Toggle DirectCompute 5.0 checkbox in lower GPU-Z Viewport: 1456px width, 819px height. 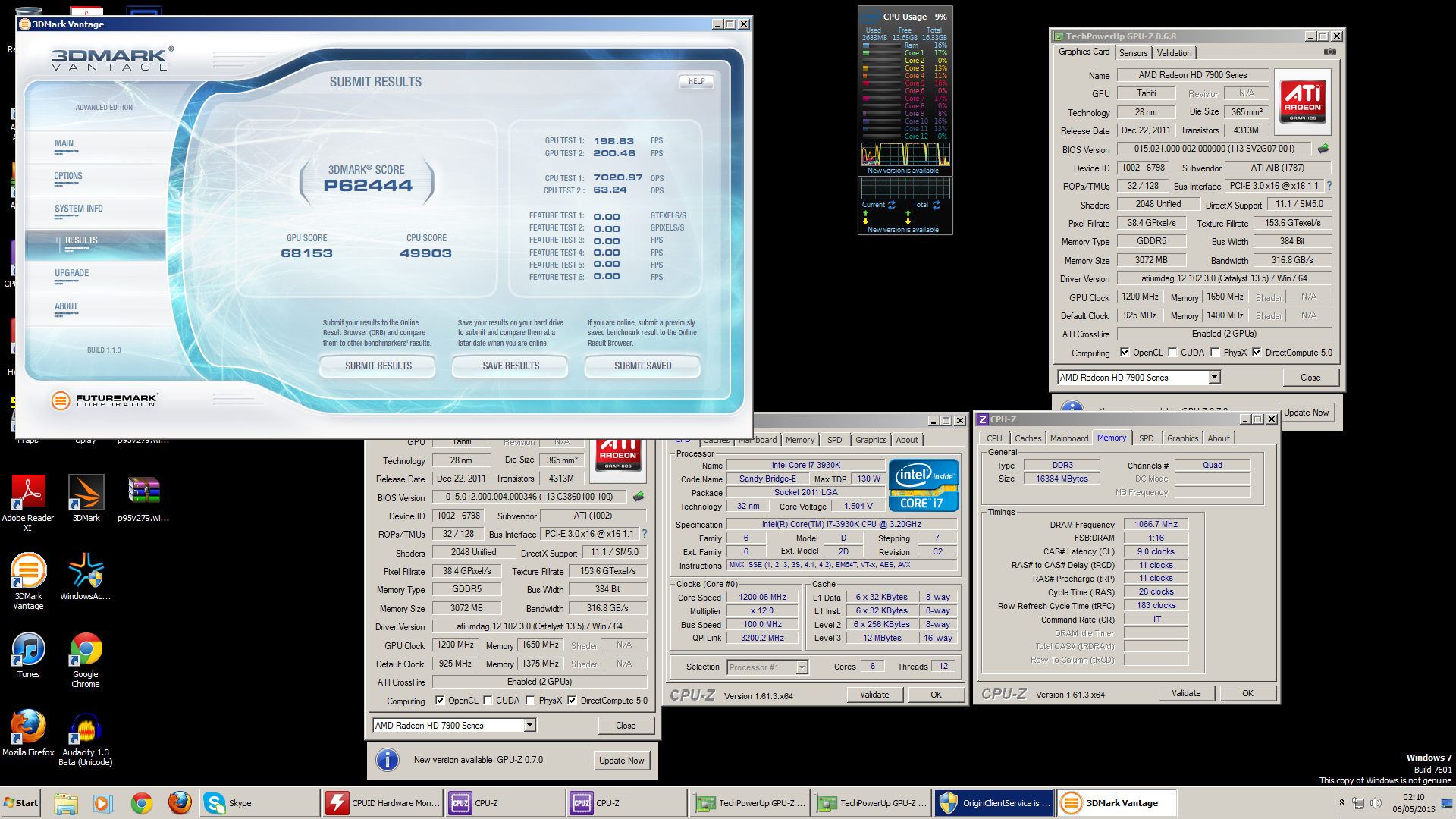[572, 701]
